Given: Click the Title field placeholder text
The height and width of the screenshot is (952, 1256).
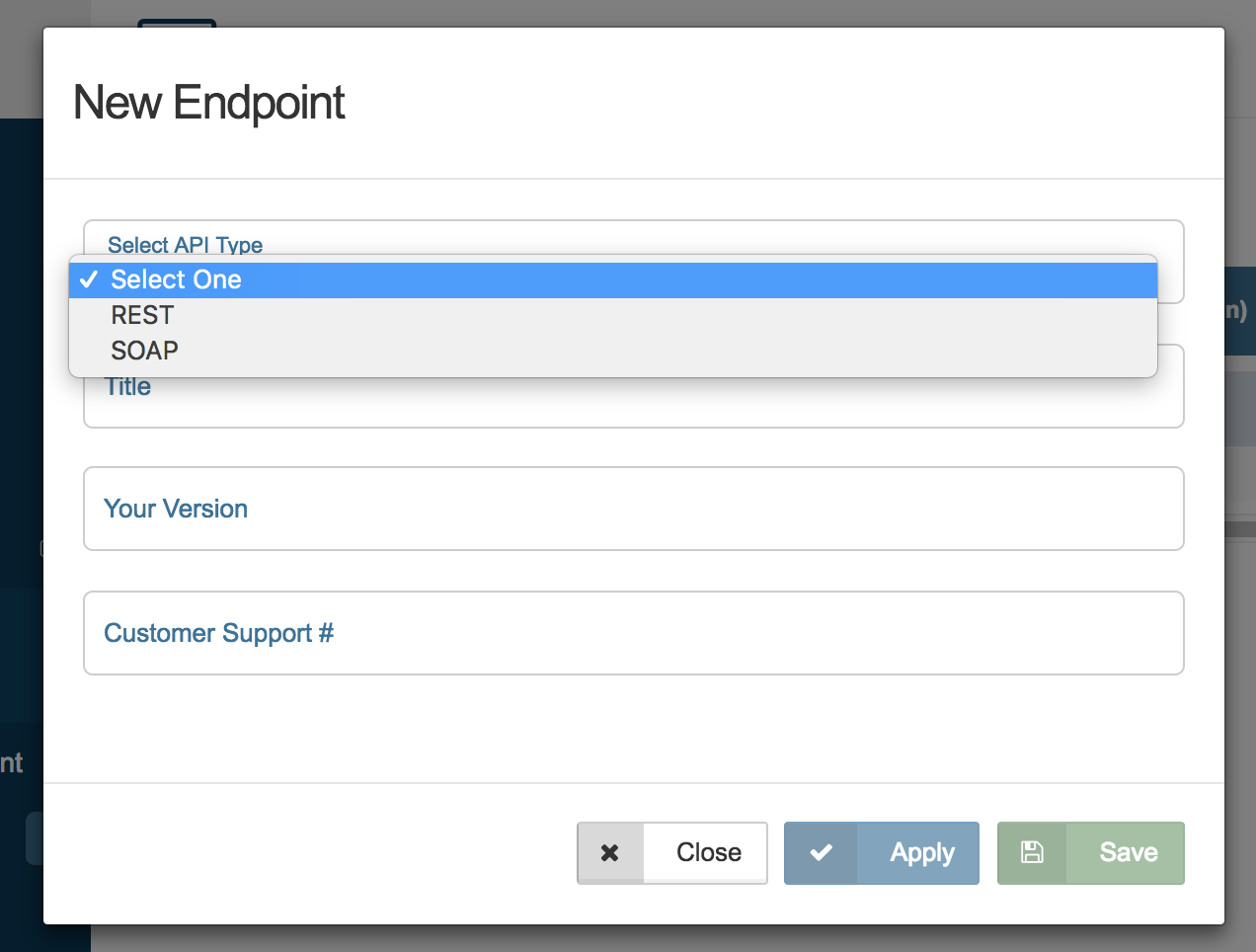Looking at the screenshot, I should pyautogui.click(x=126, y=386).
